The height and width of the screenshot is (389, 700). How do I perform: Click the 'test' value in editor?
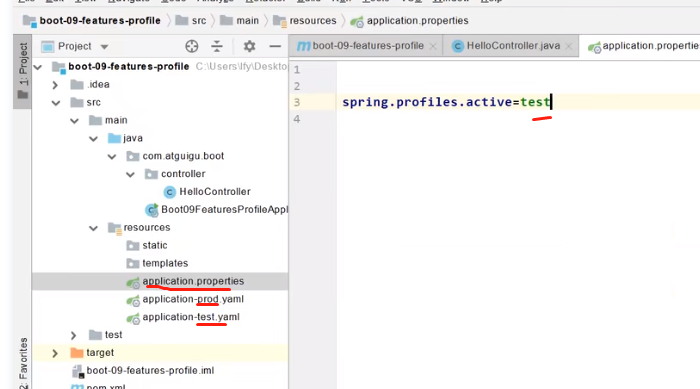click(x=535, y=102)
